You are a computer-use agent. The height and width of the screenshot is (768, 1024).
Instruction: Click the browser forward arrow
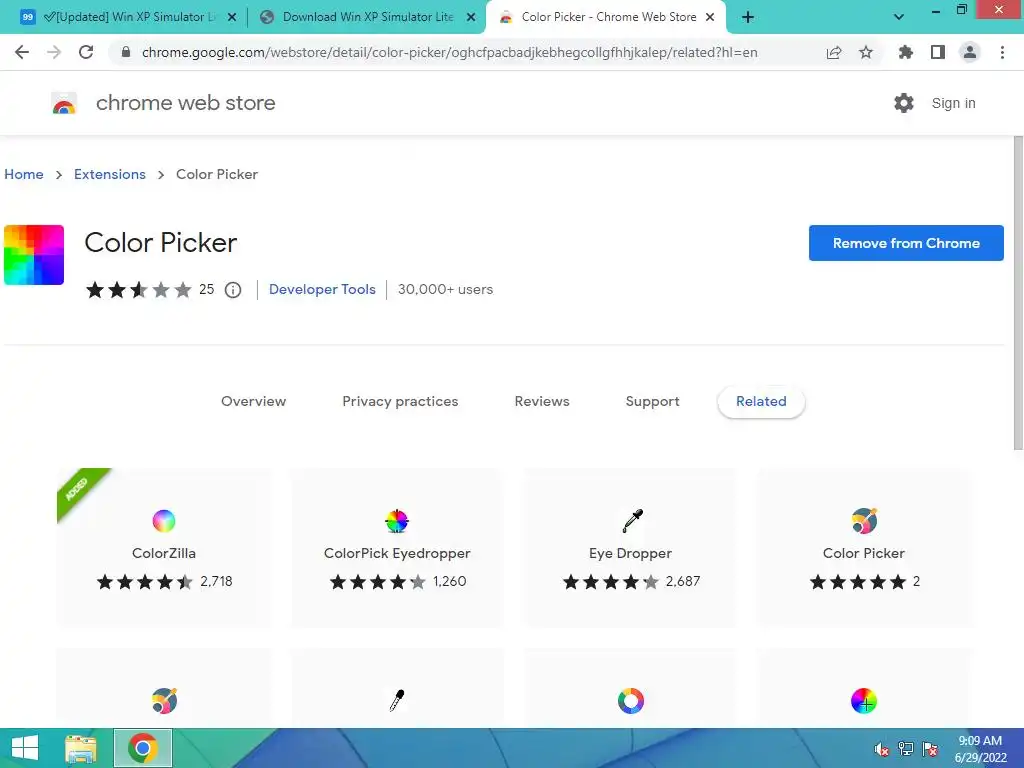(x=54, y=52)
